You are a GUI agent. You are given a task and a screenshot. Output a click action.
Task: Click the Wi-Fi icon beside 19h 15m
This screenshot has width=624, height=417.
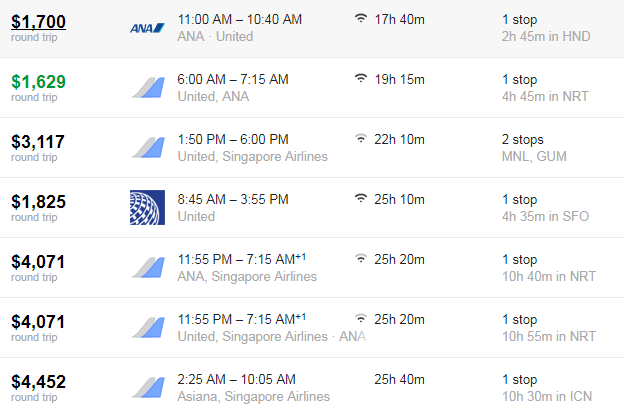361,78
